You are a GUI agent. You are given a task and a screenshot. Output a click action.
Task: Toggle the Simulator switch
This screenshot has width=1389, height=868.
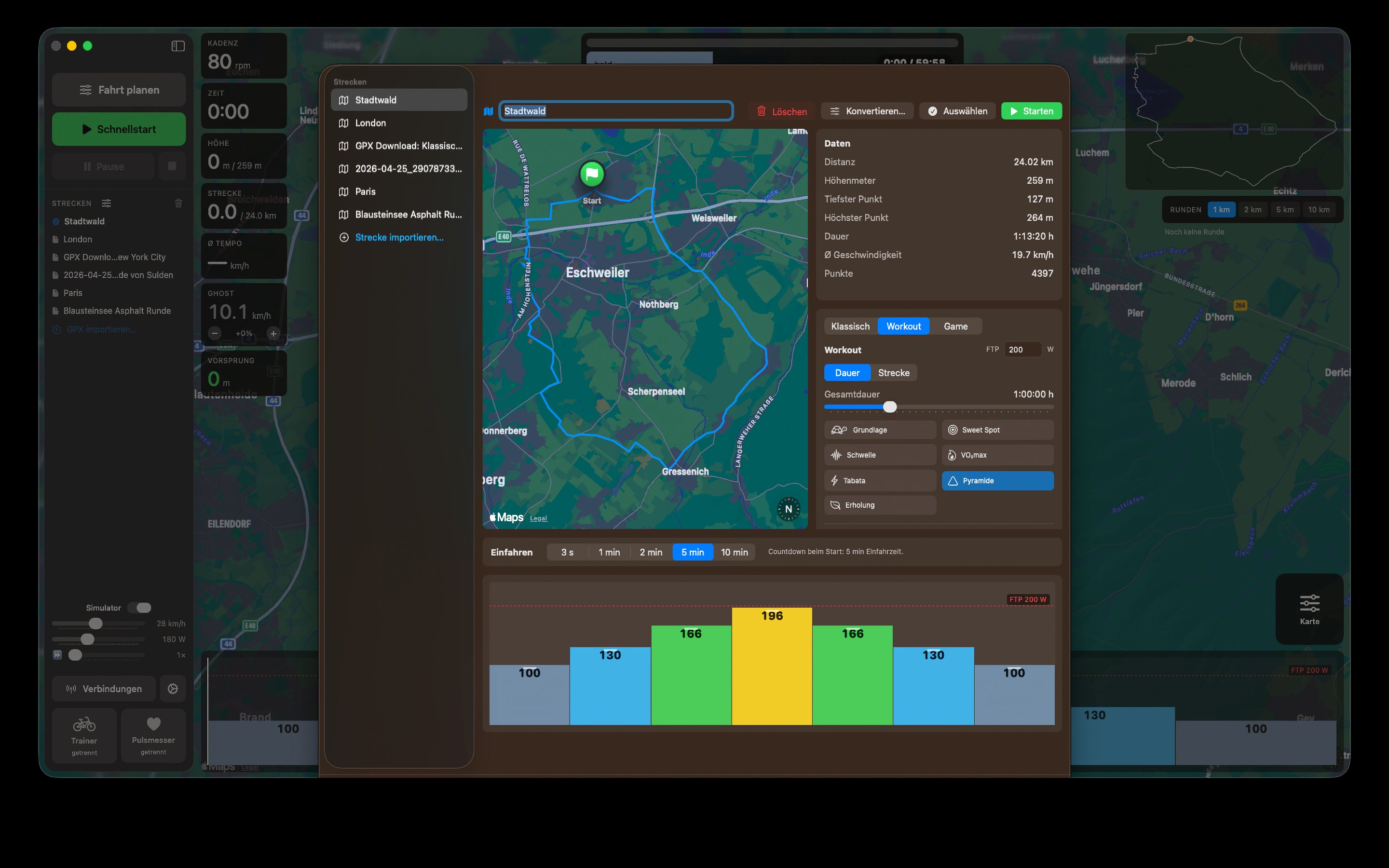click(139, 608)
